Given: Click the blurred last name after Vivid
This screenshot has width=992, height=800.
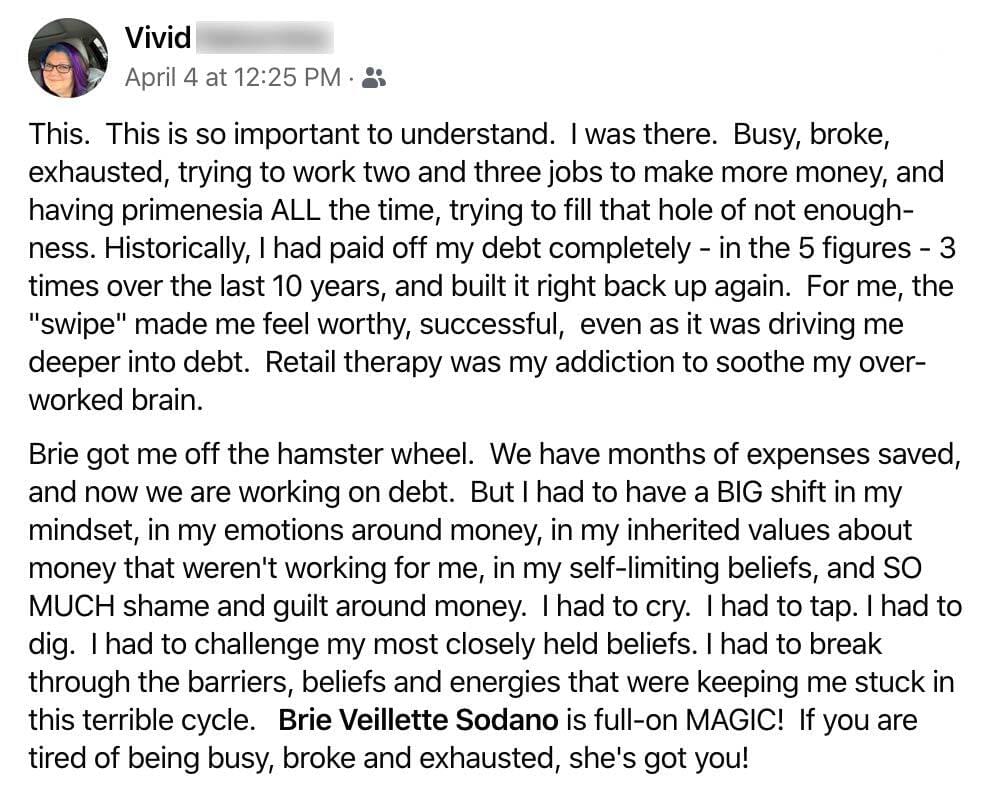Looking at the screenshot, I should pos(264,37).
